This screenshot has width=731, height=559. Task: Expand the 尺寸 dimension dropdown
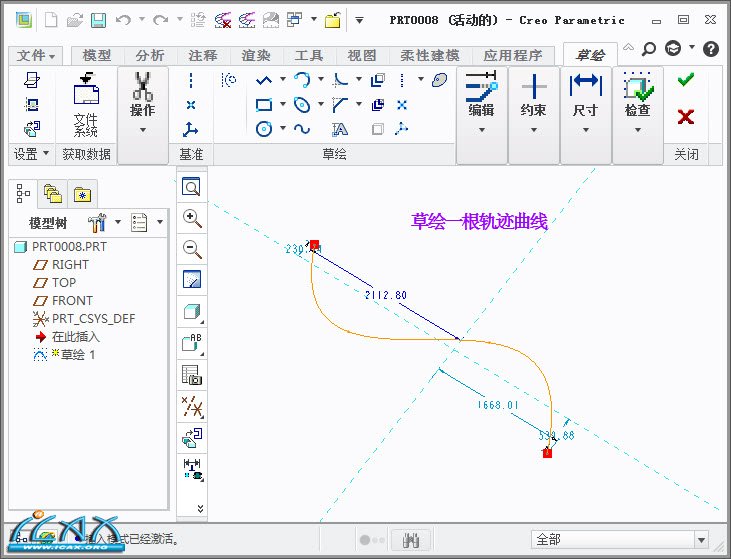pos(585,129)
